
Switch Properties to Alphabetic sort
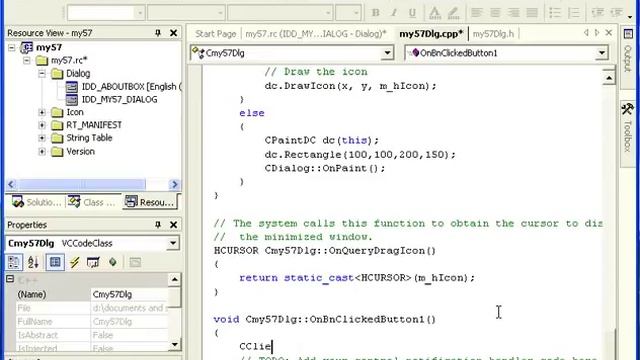click(33, 262)
